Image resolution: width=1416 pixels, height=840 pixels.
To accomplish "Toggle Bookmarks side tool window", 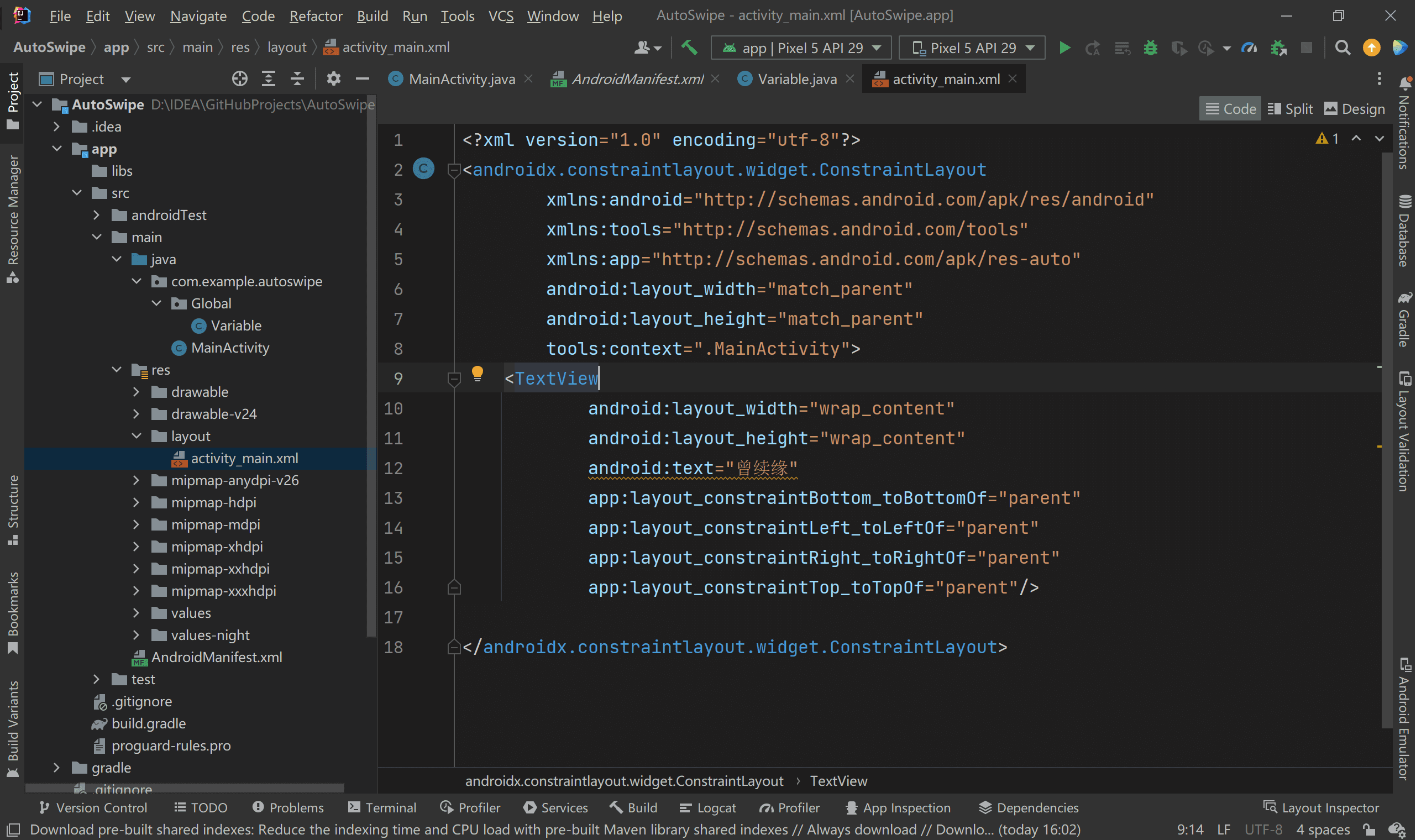I will point(13,612).
